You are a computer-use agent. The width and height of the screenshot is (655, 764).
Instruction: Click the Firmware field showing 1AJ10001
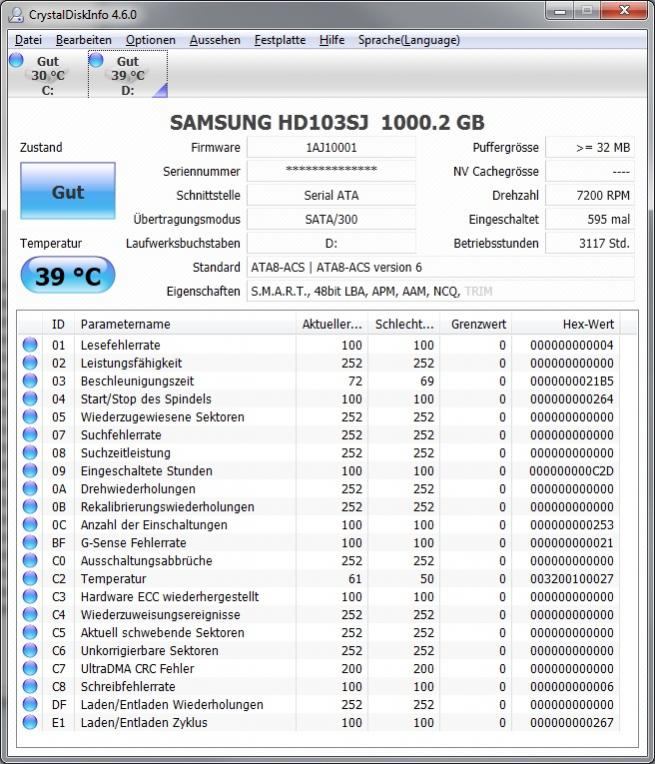tap(331, 147)
